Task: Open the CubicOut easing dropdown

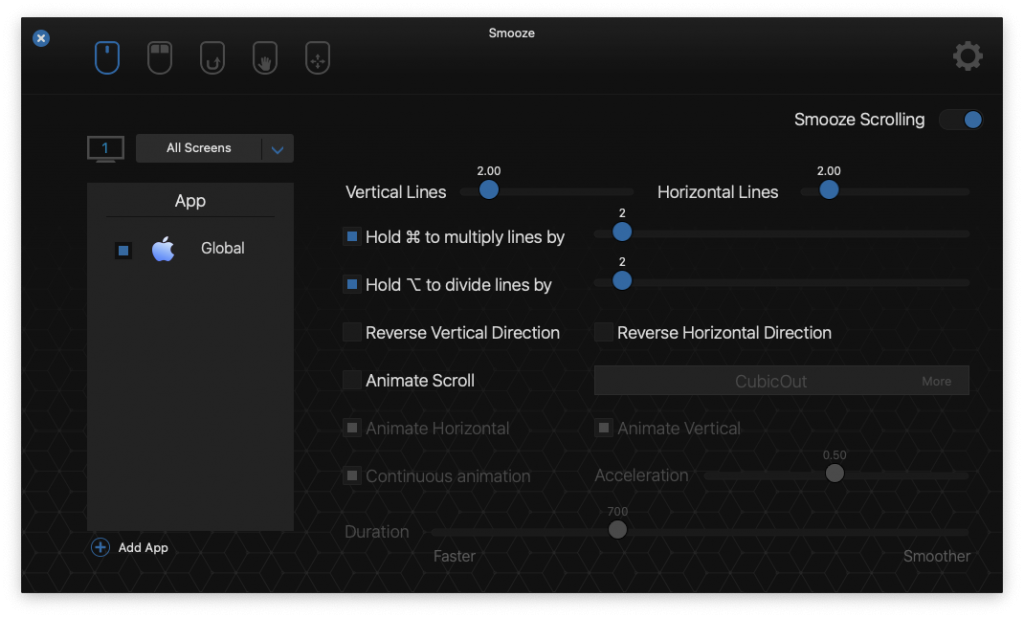Action: point(781,381)
